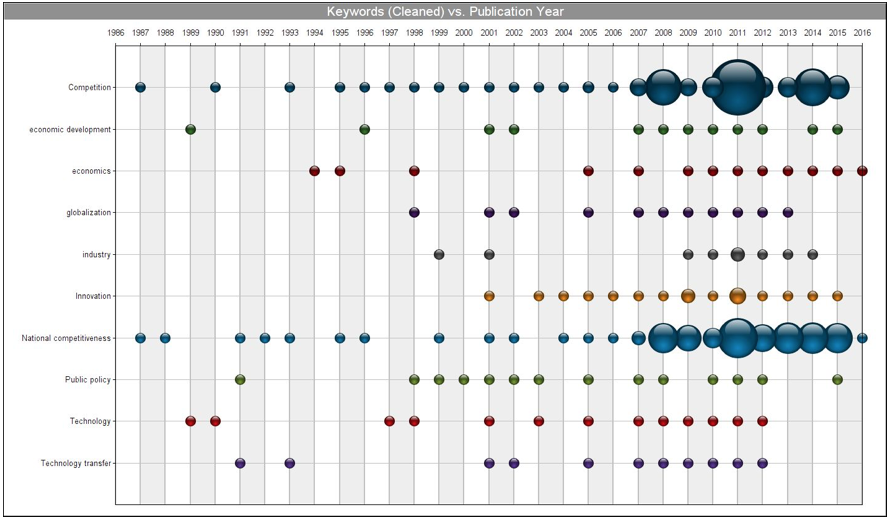
Task: Click the Public policy row label
Action: (x=88, y=379)
